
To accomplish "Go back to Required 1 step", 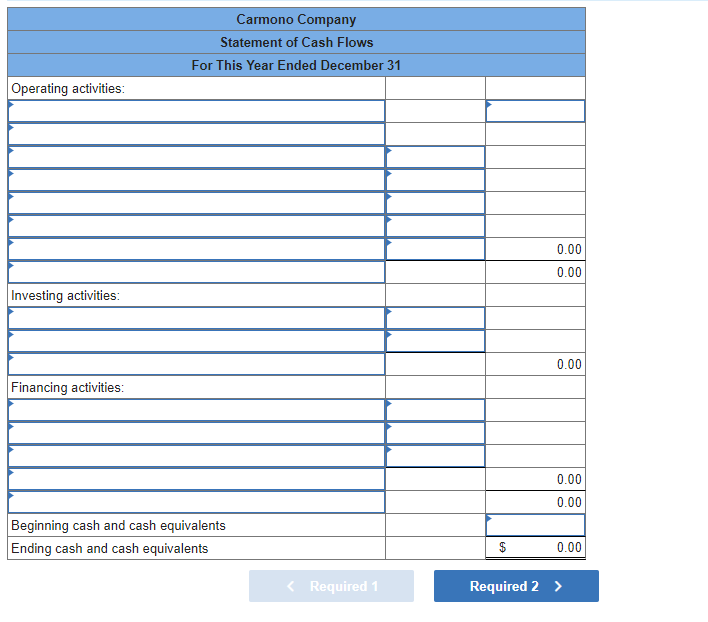I will [331, 586].
